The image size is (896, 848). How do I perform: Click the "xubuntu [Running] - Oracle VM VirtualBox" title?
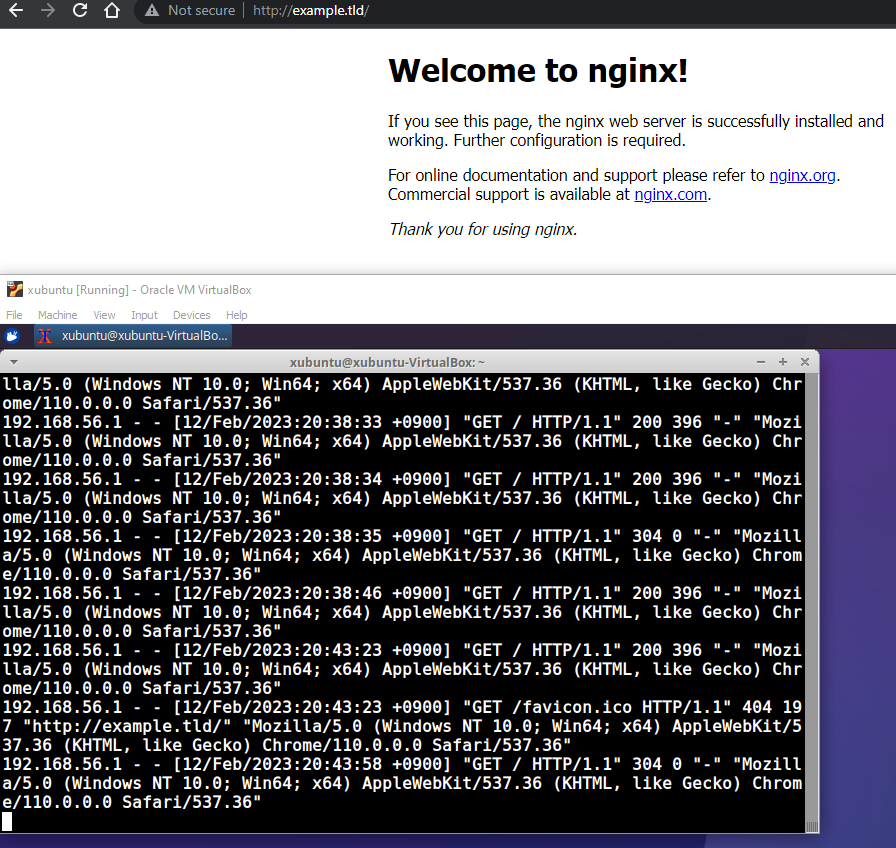click(139, 290)
